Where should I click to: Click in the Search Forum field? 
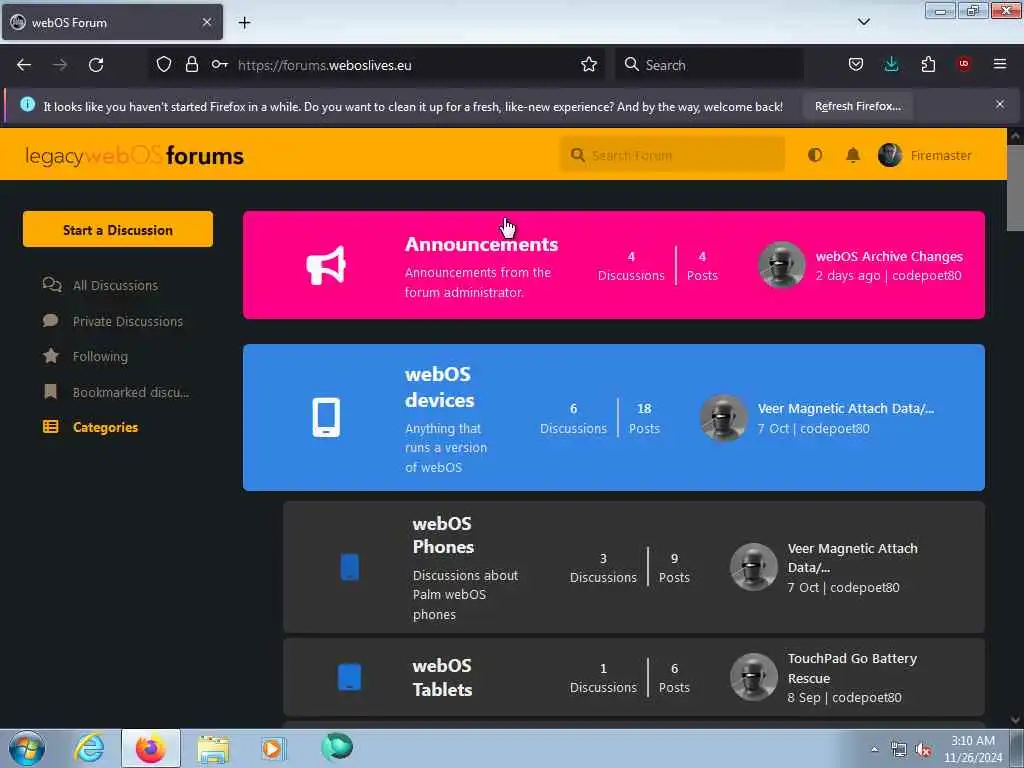(x=673, y=155)
